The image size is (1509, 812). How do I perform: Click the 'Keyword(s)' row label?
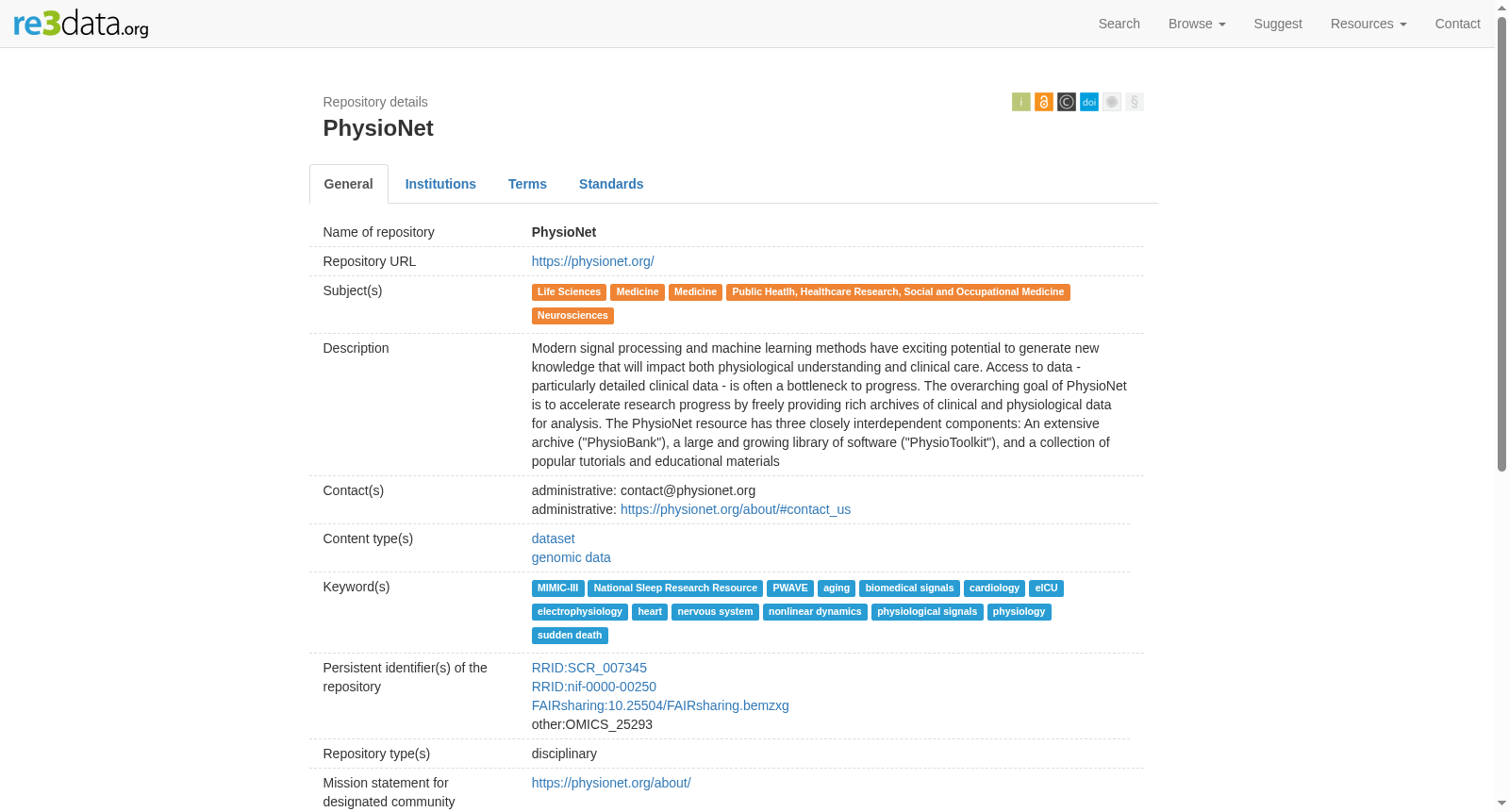click(357, 587)
